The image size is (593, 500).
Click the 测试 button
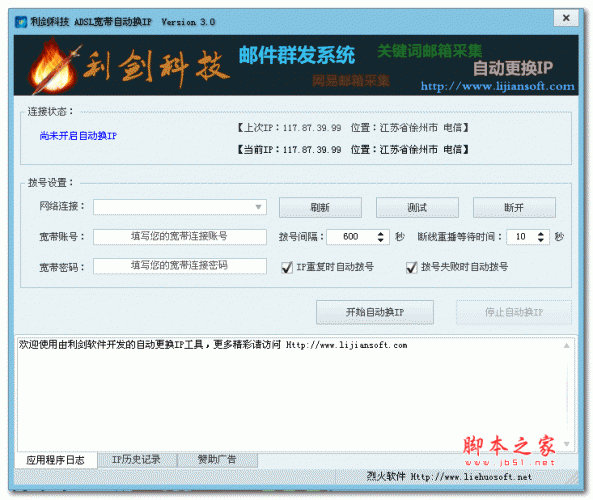click(x=417, y=207)
